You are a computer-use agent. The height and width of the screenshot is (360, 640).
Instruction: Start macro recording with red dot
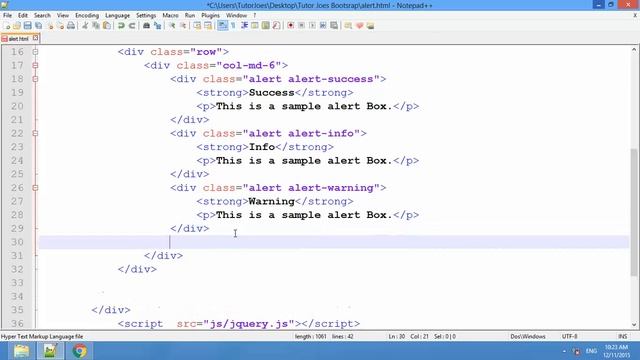[291, 26]
